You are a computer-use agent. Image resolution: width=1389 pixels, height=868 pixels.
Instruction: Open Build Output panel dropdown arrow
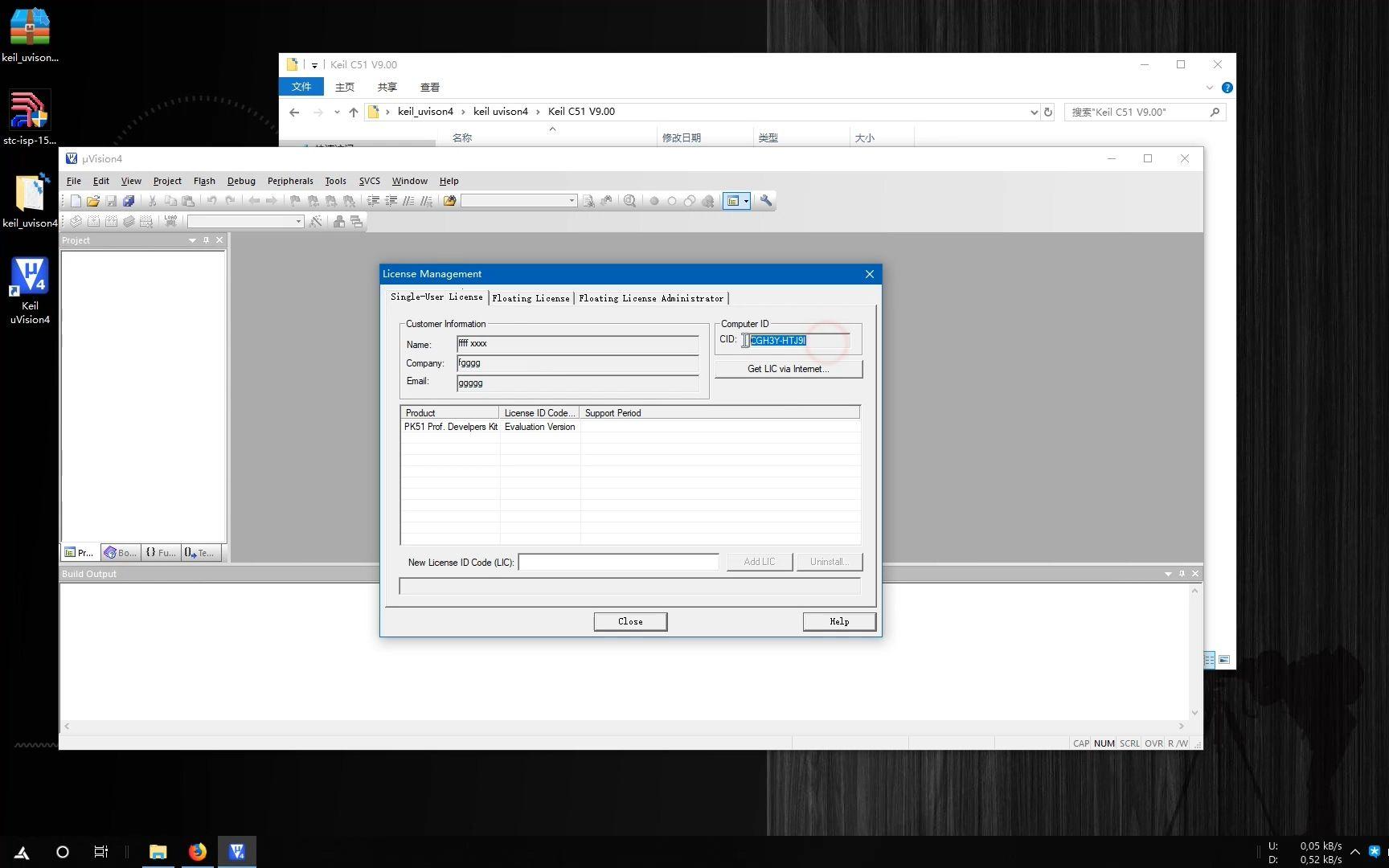(1168, 574)
